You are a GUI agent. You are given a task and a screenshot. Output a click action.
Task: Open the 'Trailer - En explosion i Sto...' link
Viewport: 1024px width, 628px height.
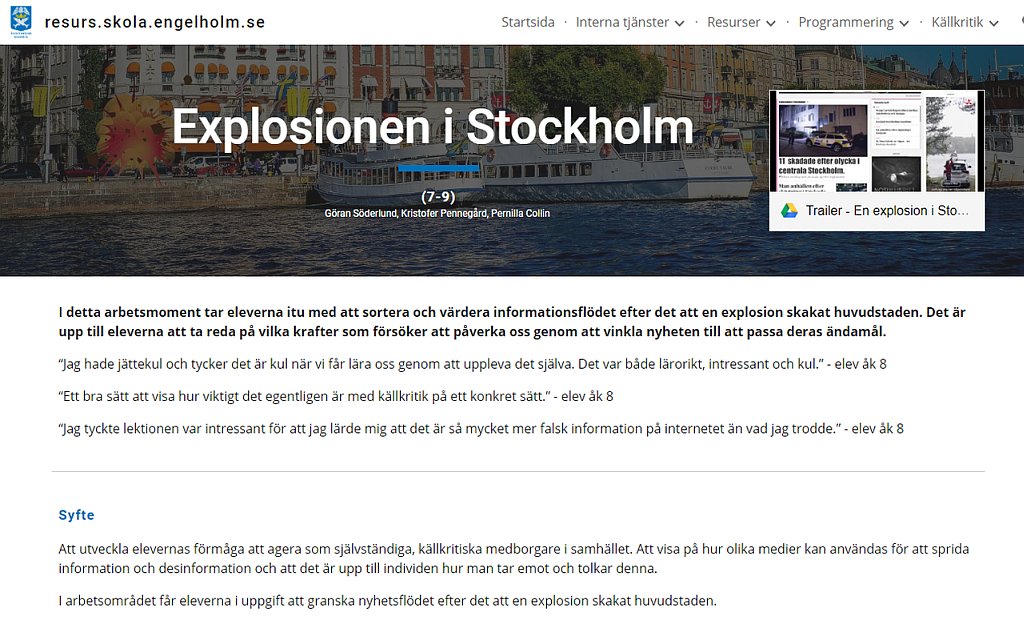pyautogui.click(x=886, y=211)
